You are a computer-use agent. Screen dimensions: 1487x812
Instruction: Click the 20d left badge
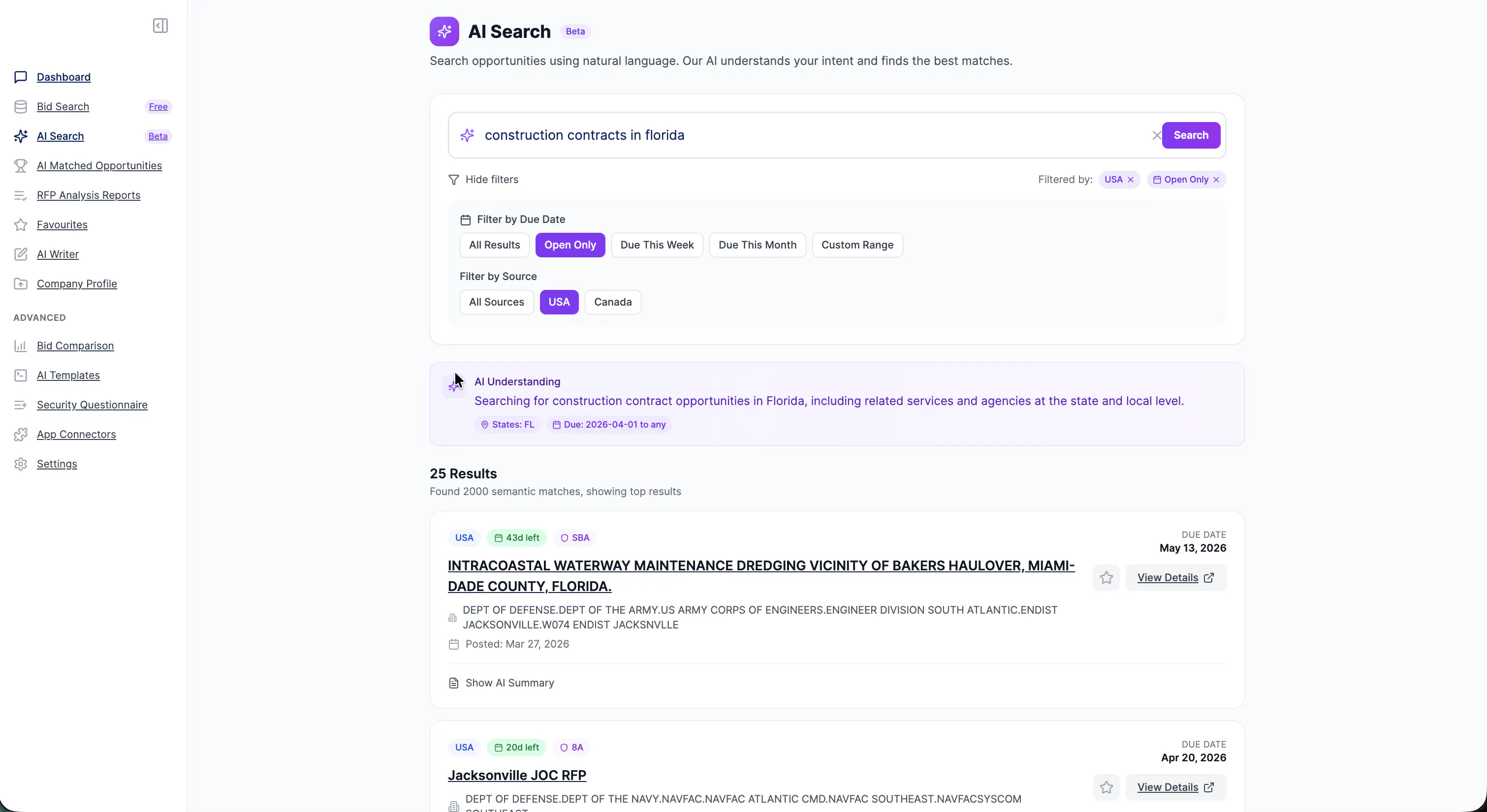click(x=517, y=748)
